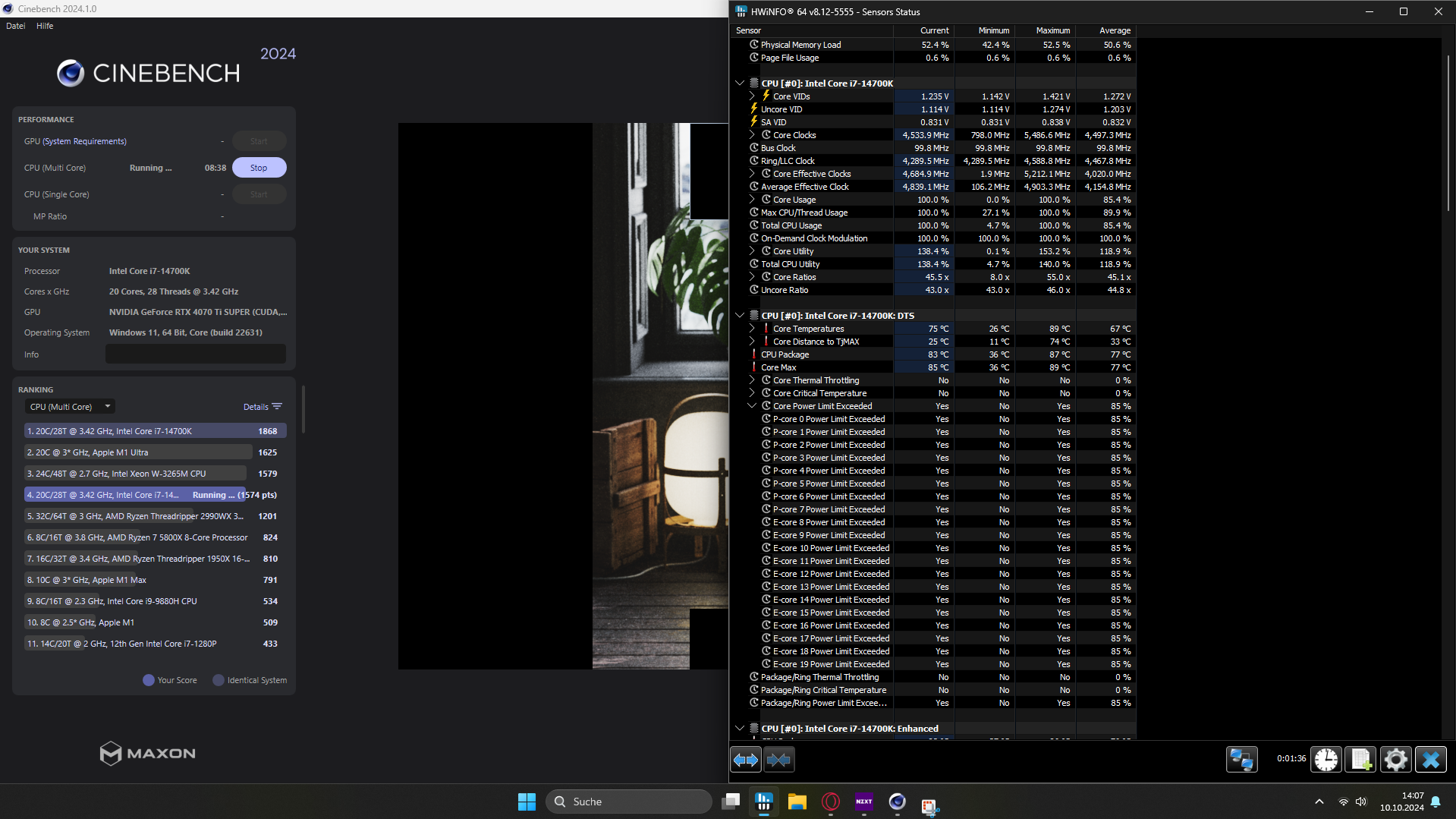Open the CPU (Multi Core) ranking dropdown
This screenshot has height=819, width=1456.
point(70,407)
